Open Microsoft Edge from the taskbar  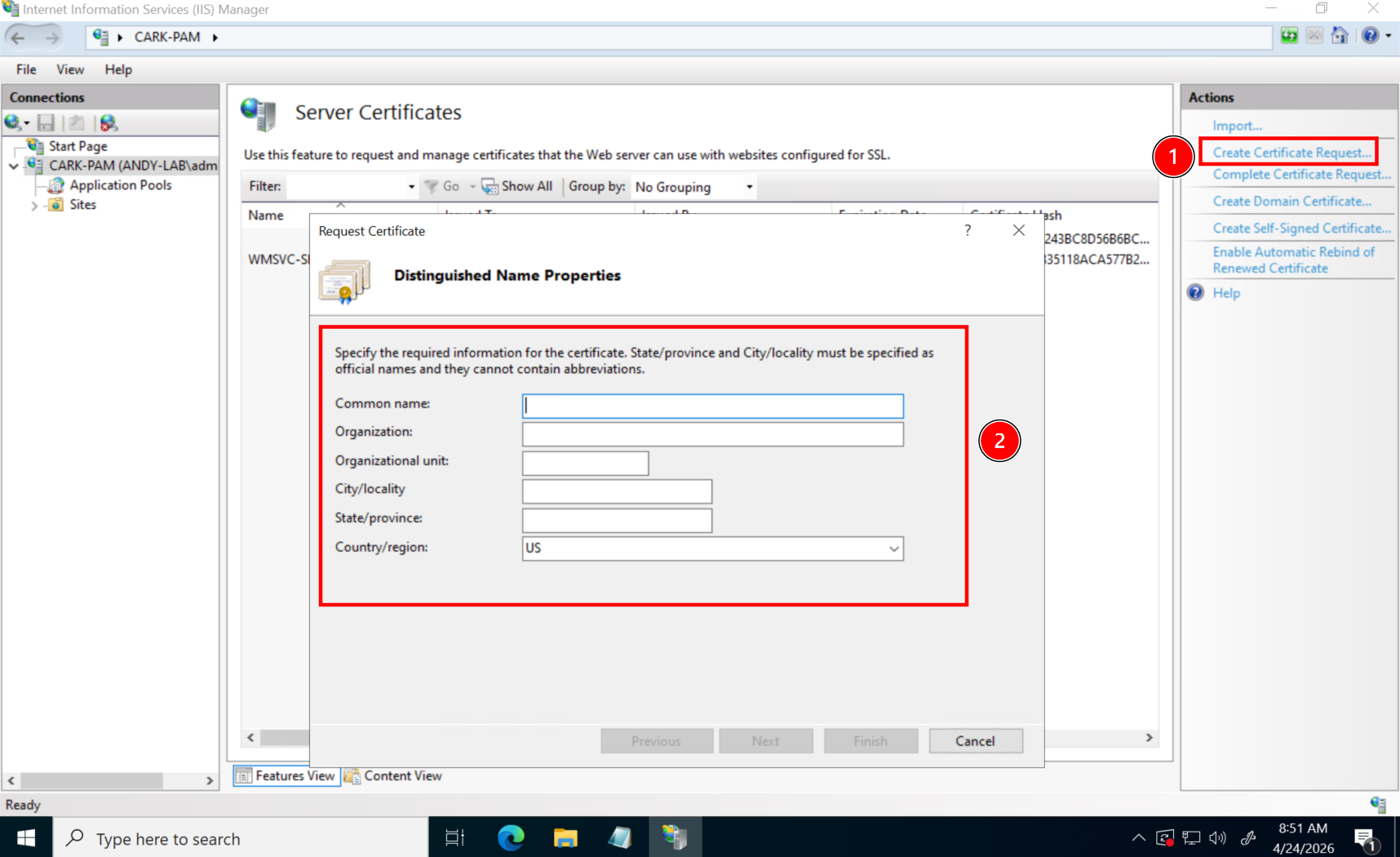point(511,837)
